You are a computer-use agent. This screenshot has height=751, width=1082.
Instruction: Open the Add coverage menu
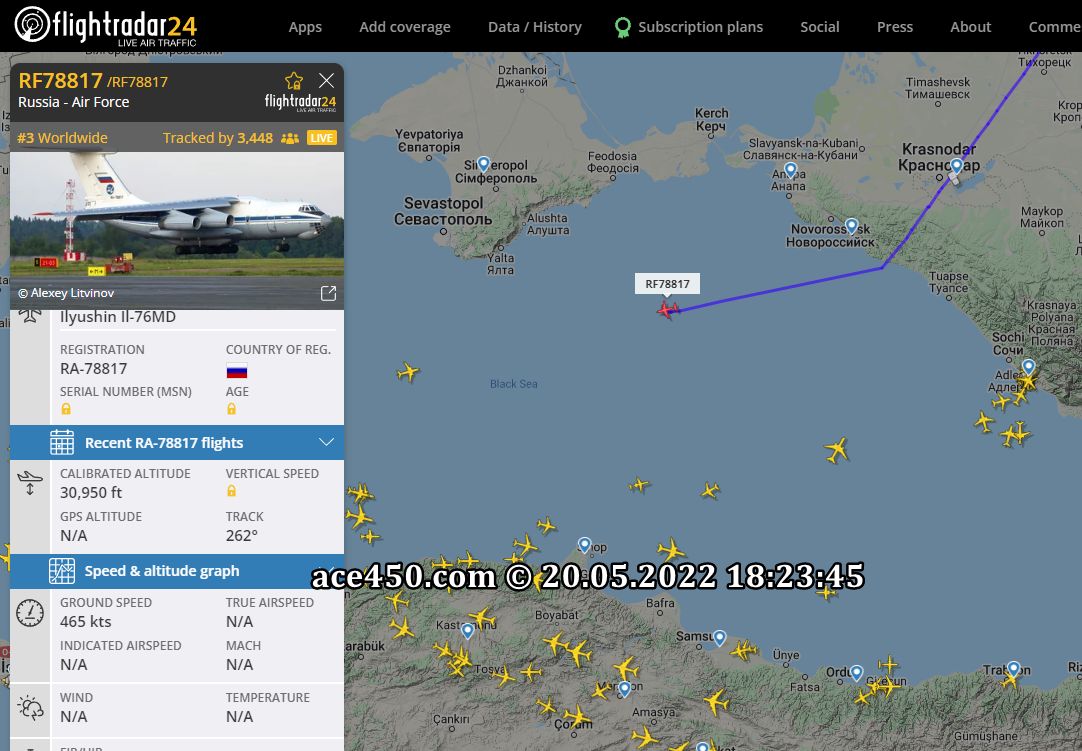[x=405, y=27]
